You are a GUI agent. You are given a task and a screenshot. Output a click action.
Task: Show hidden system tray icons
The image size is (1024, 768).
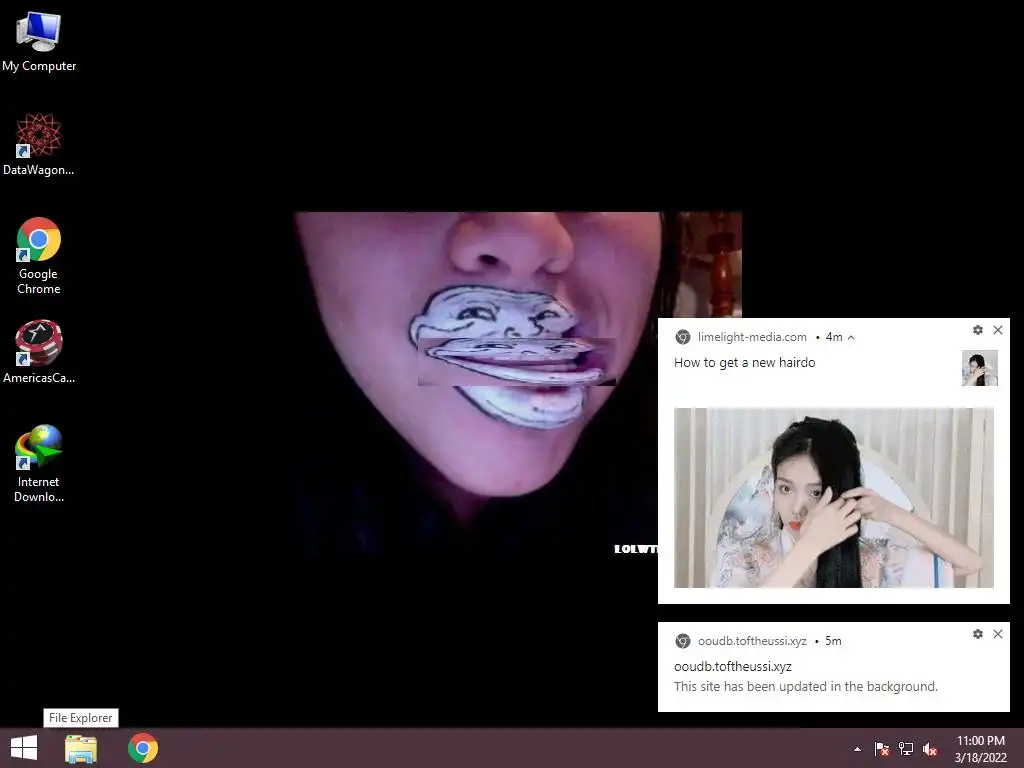[857, 749]
